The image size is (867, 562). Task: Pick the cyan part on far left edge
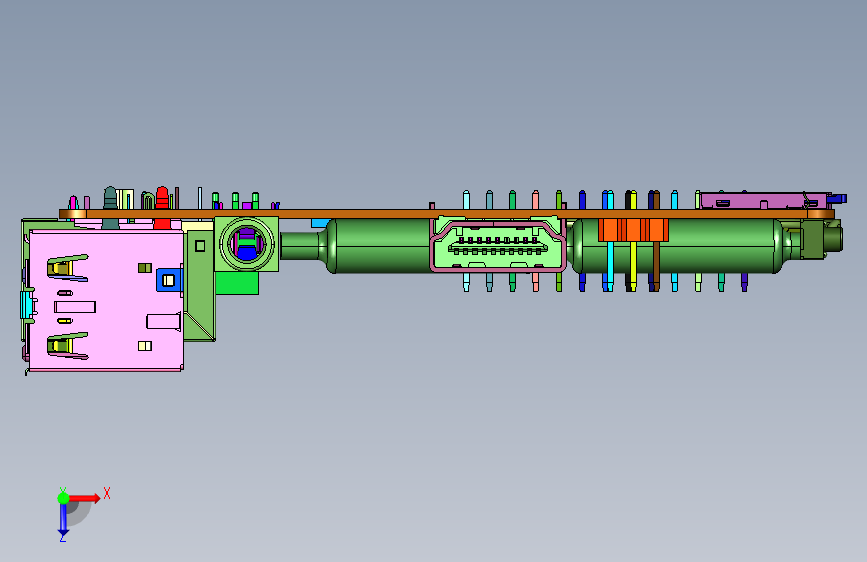25,305
